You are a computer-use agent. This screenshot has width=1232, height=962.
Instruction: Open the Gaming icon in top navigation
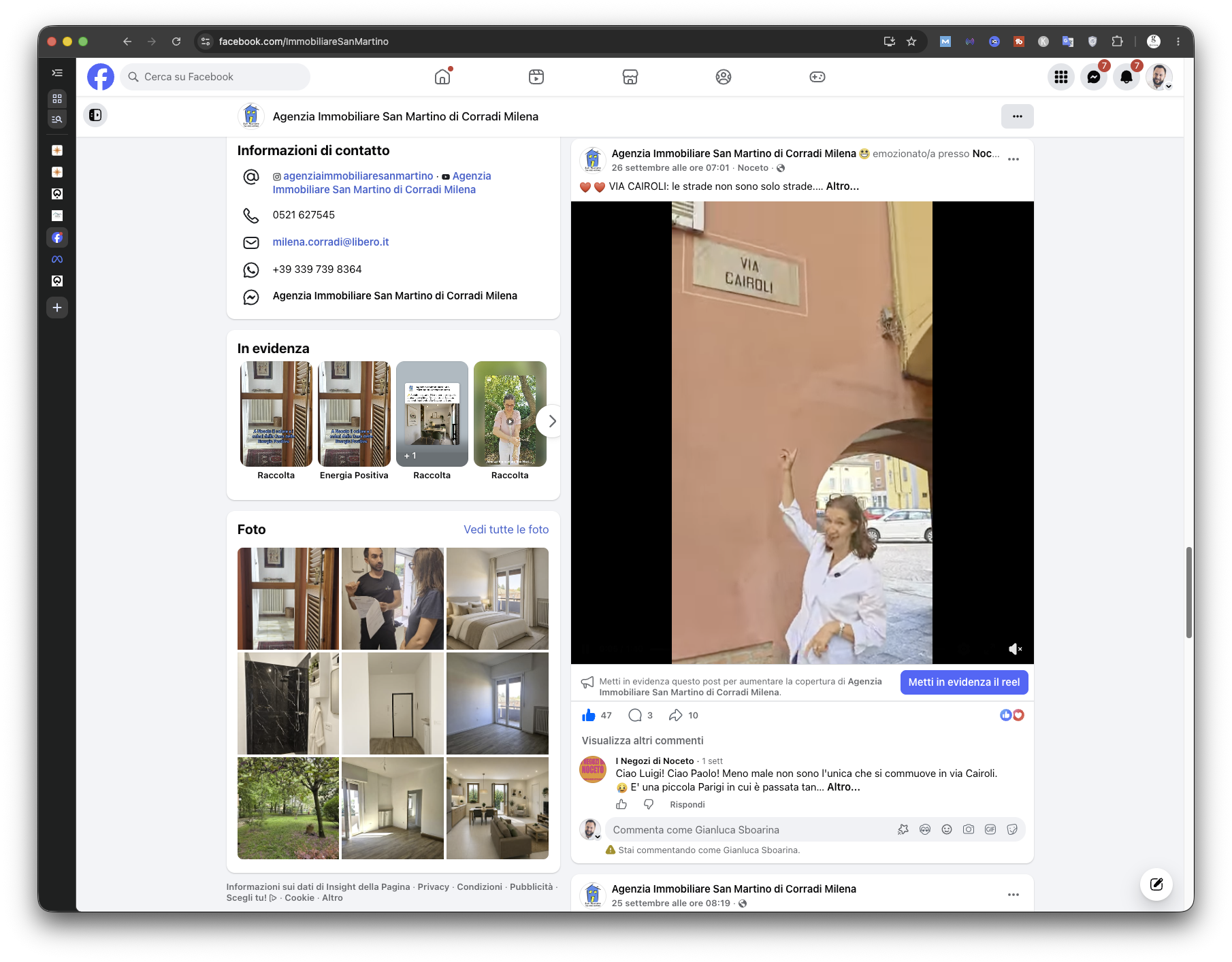817,77
